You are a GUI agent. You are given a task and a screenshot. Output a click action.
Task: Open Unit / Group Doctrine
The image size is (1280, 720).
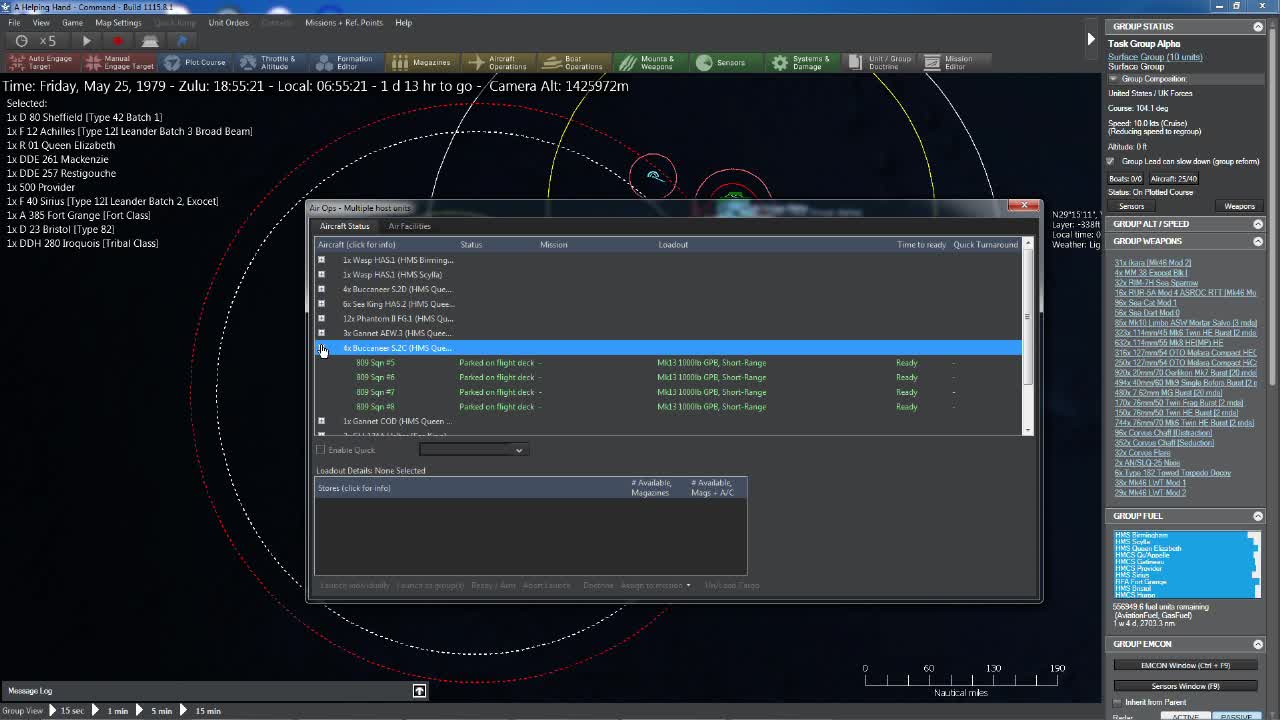(x=881, y=62)
